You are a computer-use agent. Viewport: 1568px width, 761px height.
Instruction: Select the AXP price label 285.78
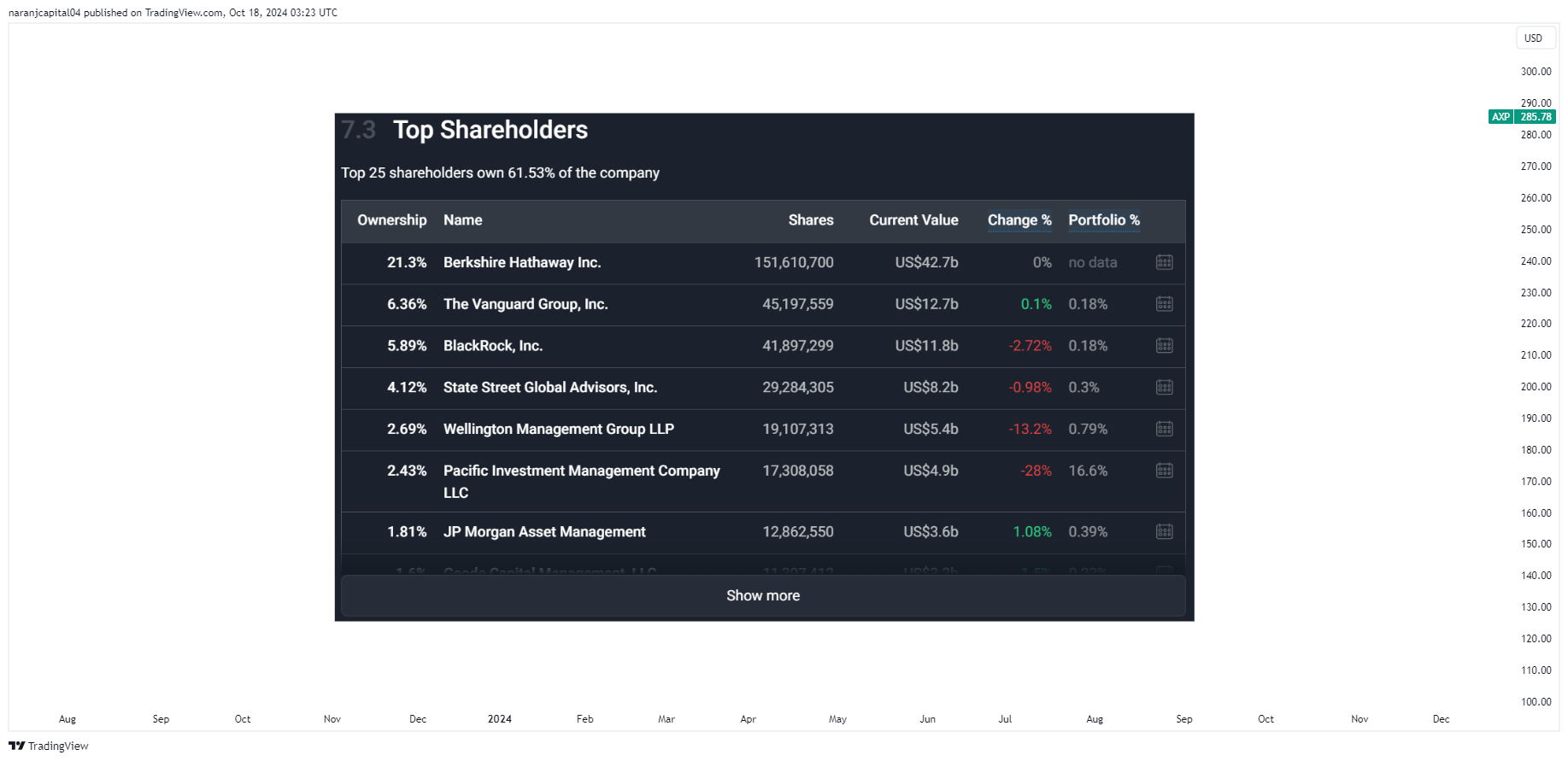[x=1522, y=117]
